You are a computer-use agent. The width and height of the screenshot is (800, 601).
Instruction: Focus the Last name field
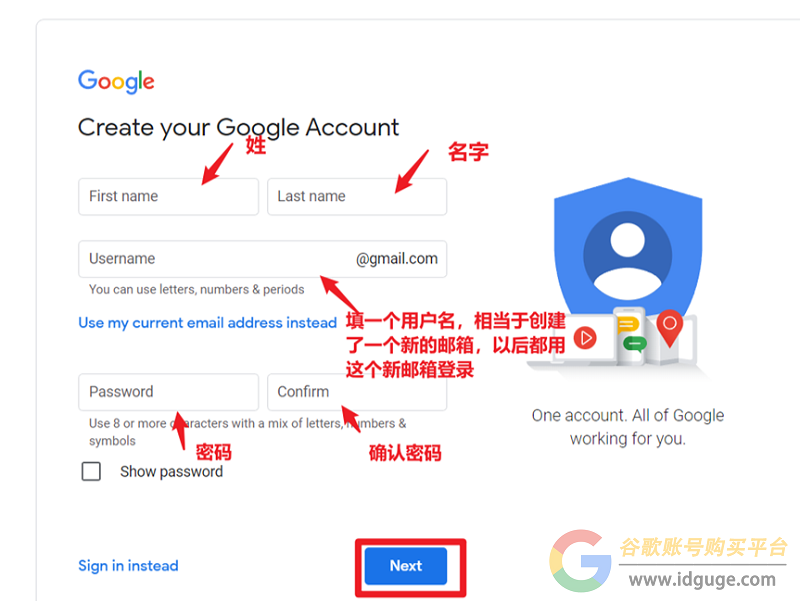click(357, 196)
